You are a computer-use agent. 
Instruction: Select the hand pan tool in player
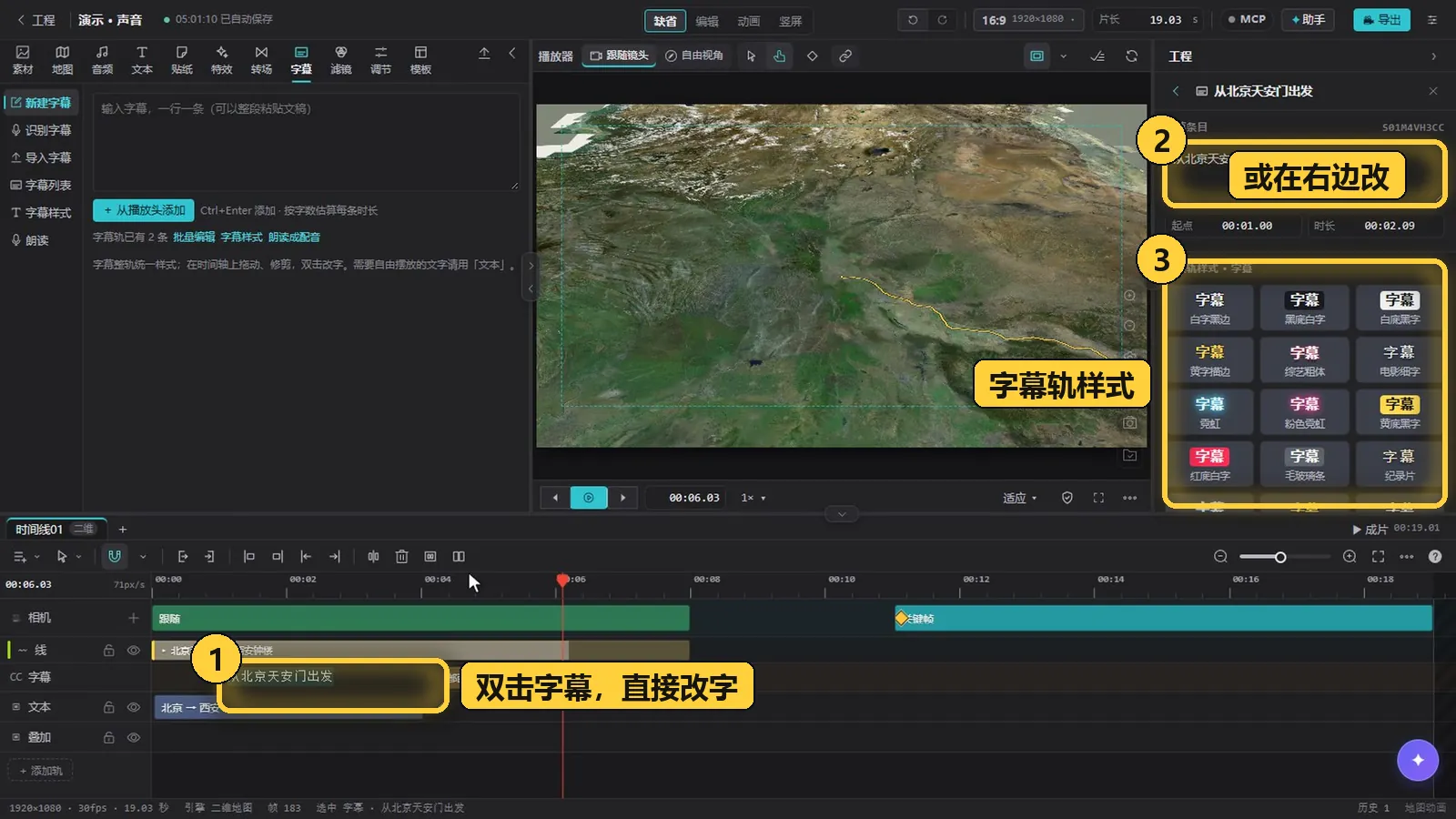pos(780,56)
